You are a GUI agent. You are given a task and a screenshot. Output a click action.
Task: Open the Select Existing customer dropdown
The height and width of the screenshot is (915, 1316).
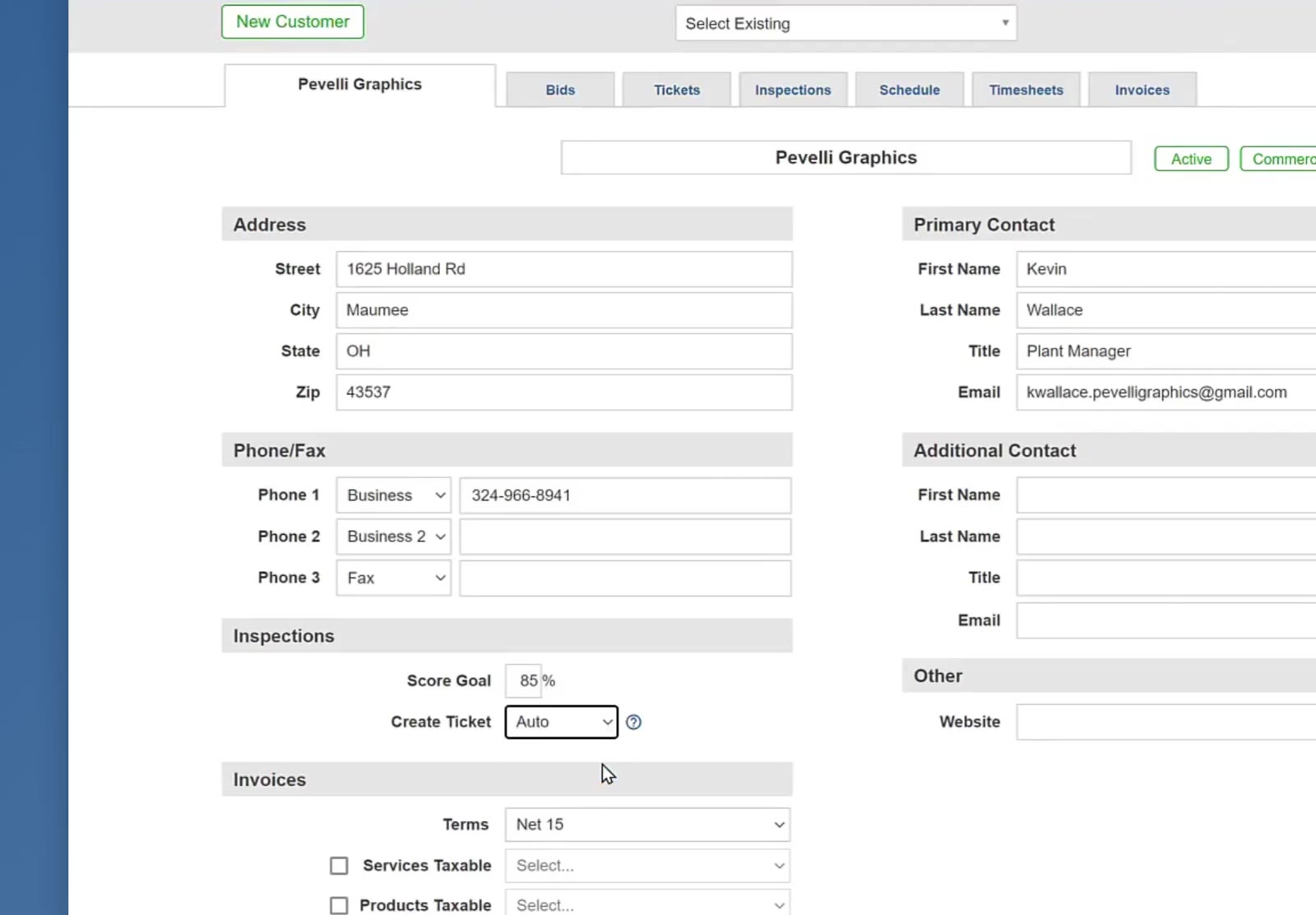[846, 23]
